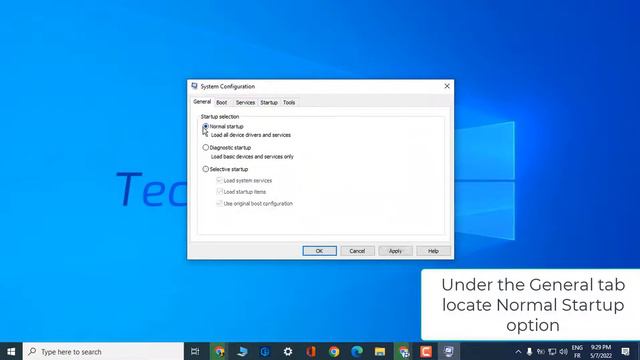
Task: Switch to the Boot tab
Action: [x=222, y=102]
